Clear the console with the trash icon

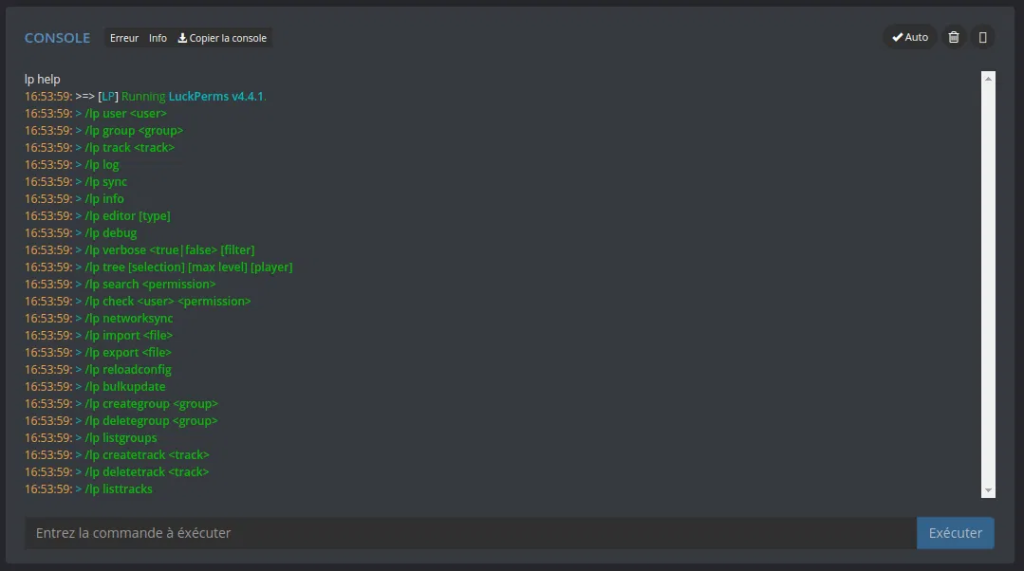954,37
